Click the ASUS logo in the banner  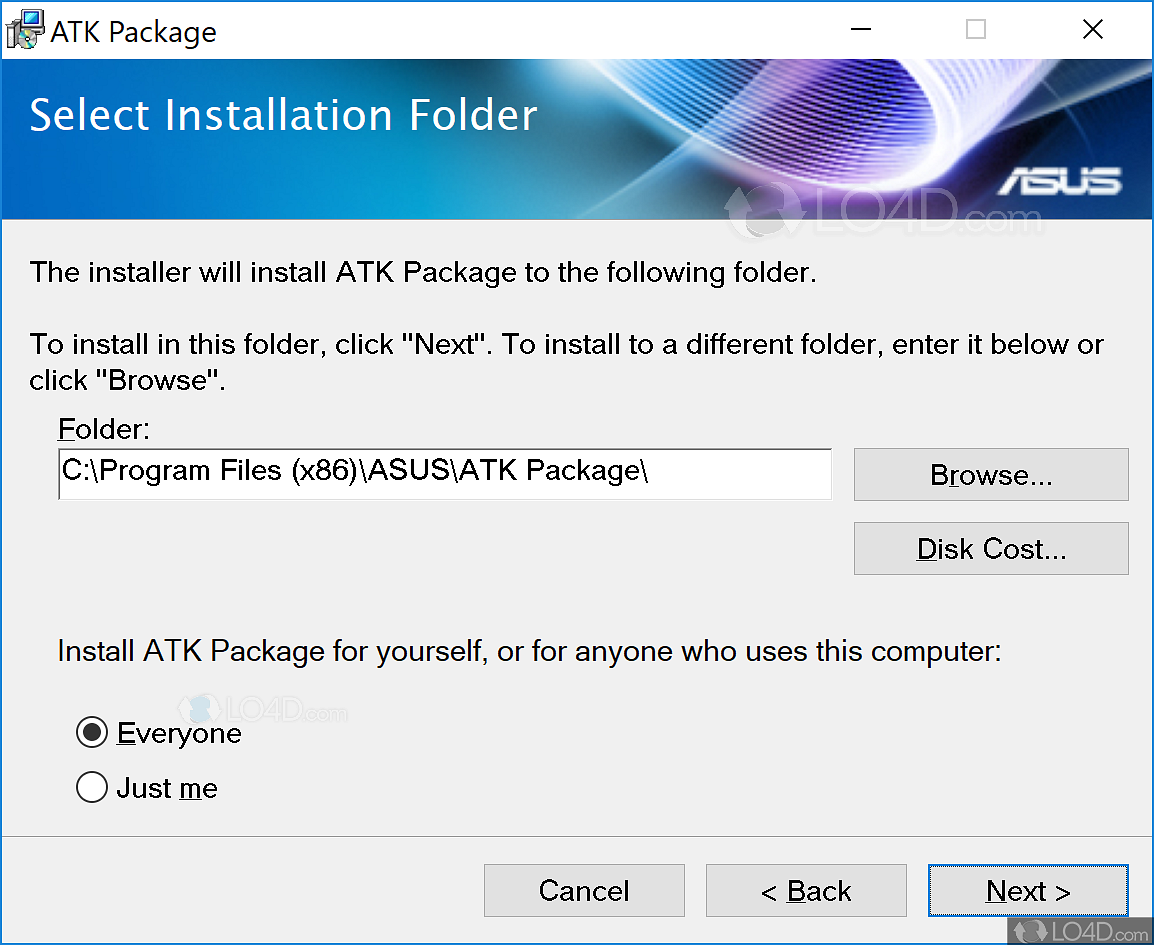click(x=1059, y=181)
